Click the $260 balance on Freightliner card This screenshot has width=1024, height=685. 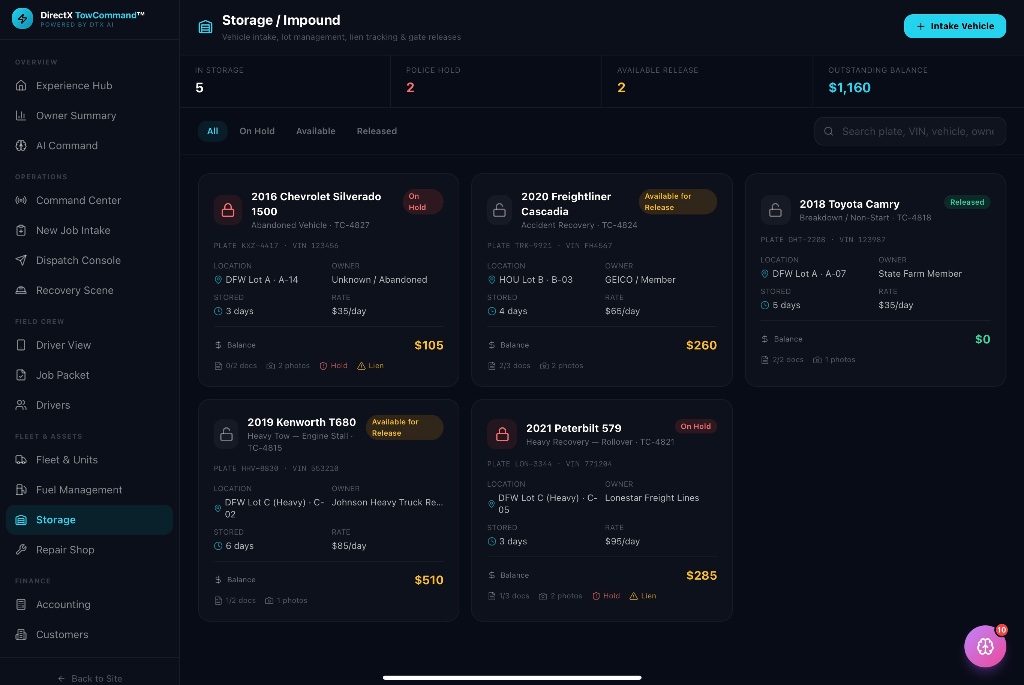pyautogui.click(x=701, y=345)
